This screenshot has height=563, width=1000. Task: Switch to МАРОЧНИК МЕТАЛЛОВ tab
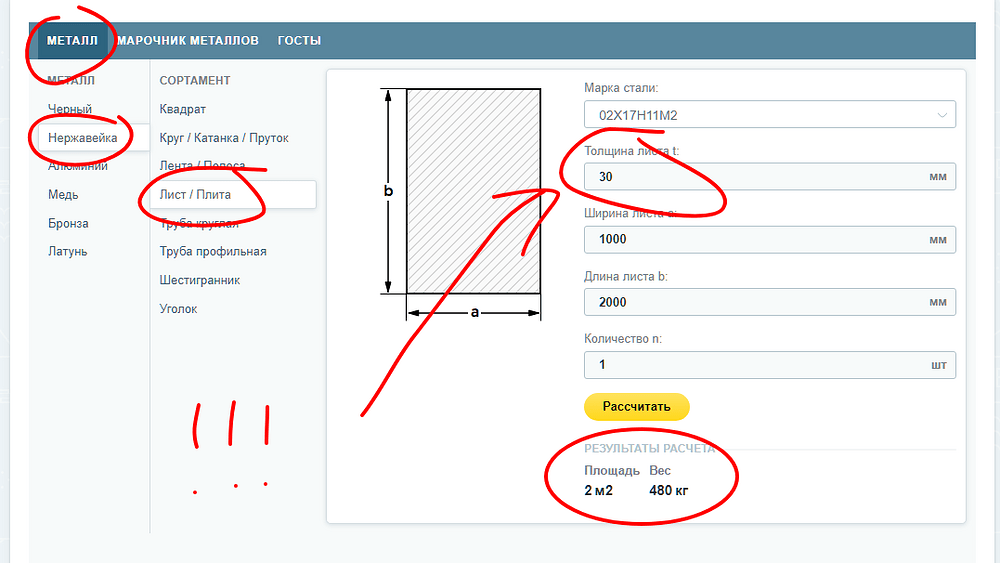click(188, 40)
